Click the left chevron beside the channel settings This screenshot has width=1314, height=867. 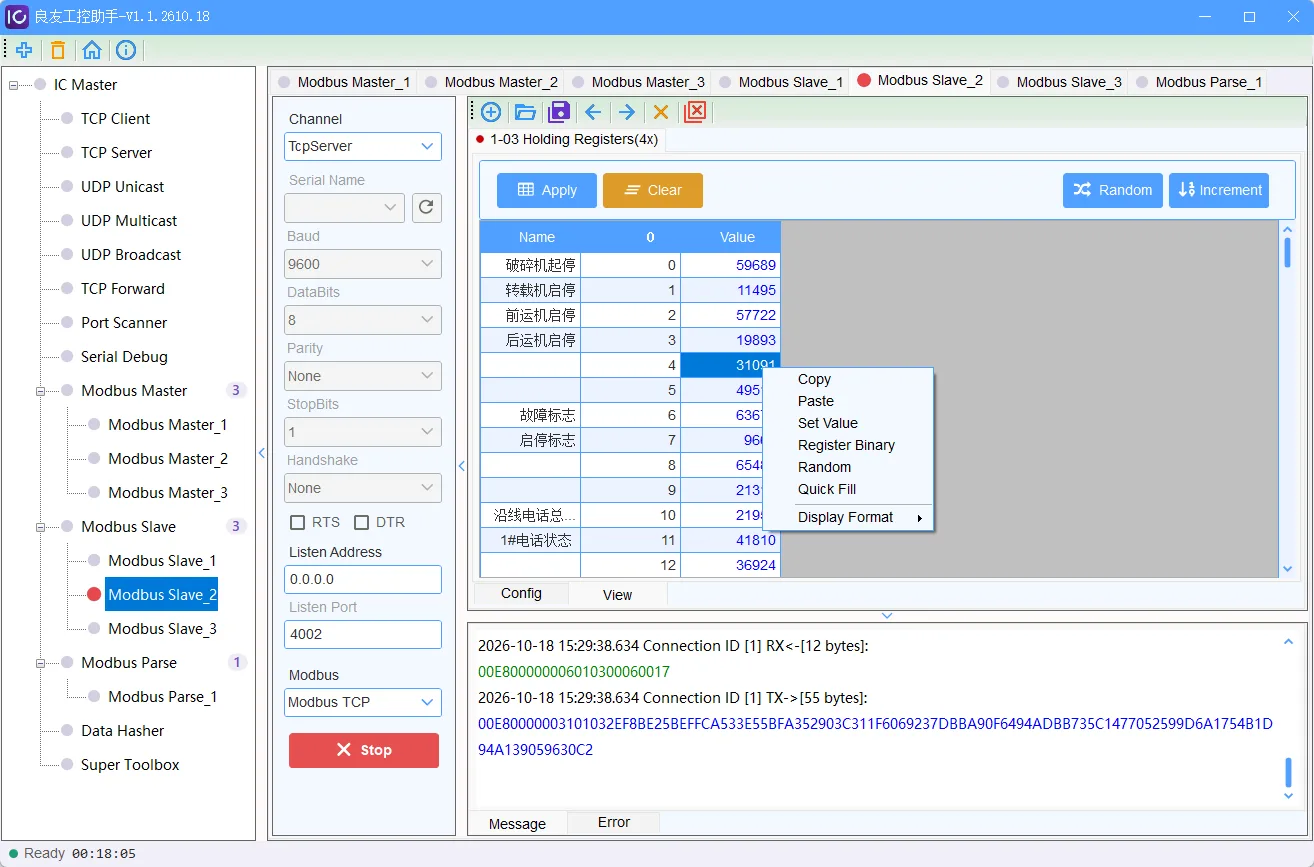pos(462,465)
